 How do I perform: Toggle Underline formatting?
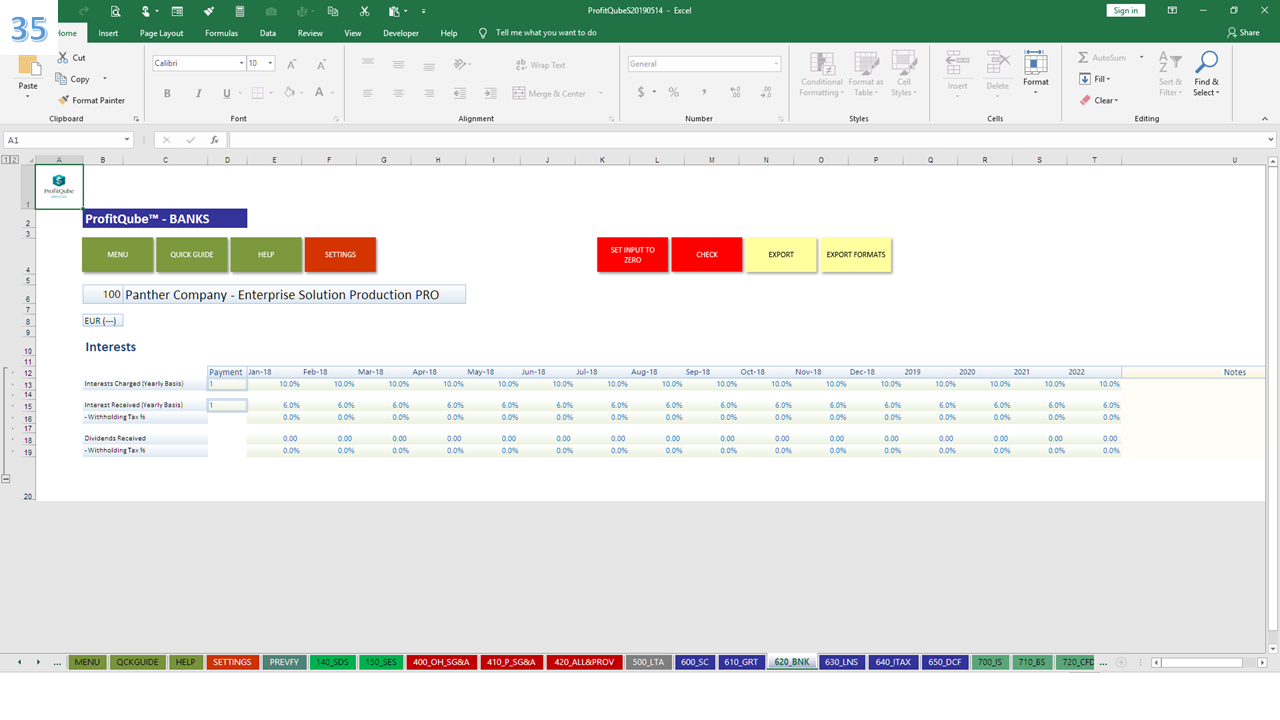[x=227, y=93]
